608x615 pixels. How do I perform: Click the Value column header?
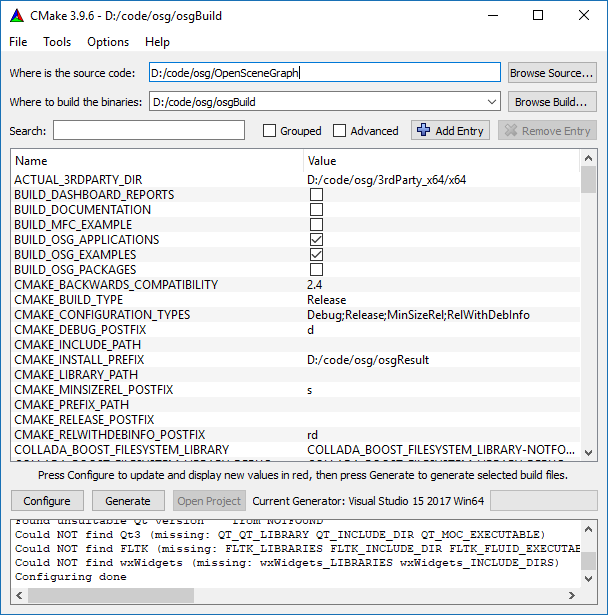coord(442,161)
